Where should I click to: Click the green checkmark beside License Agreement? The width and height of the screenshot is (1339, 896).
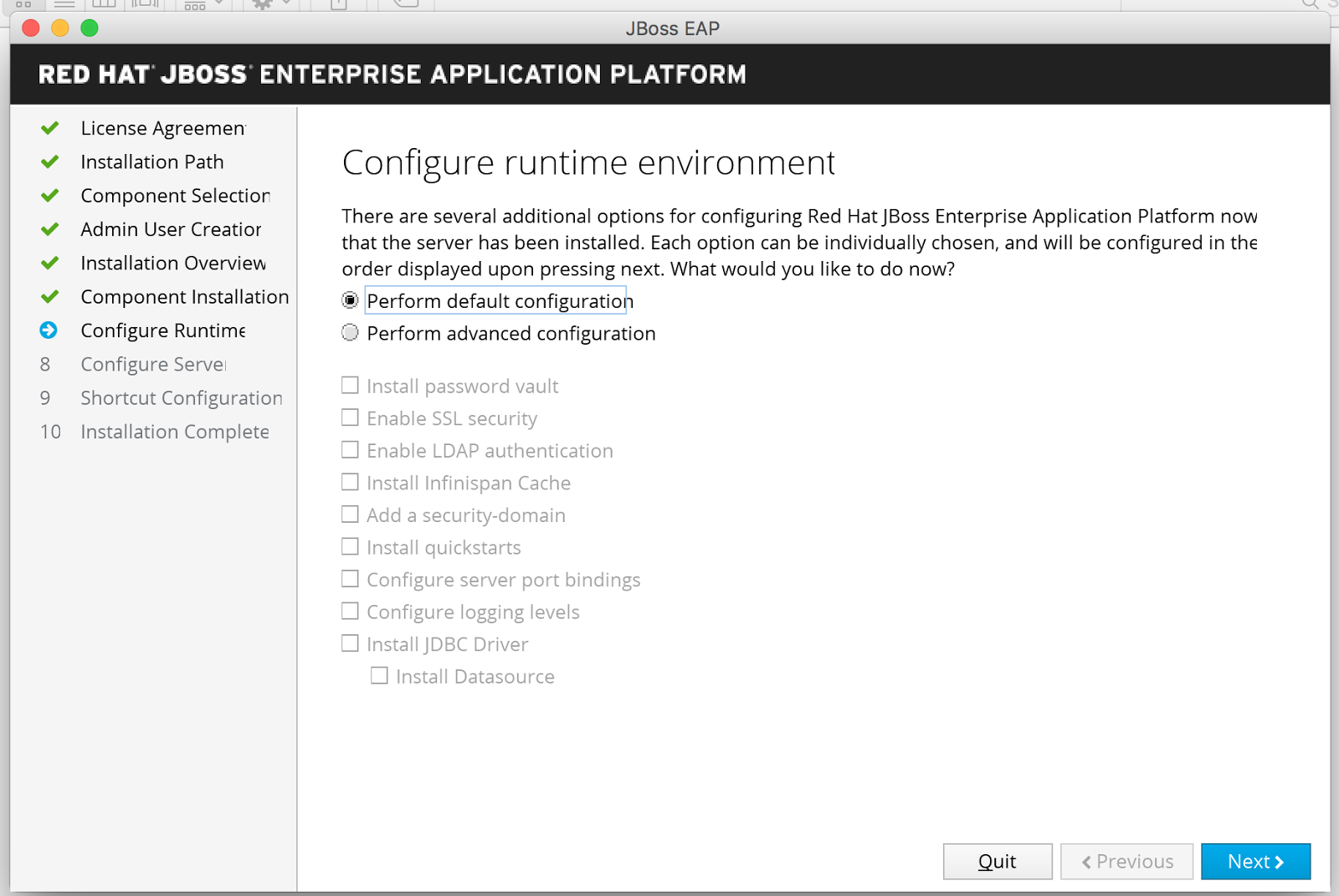pyautogui.click(x=50, y=128)
